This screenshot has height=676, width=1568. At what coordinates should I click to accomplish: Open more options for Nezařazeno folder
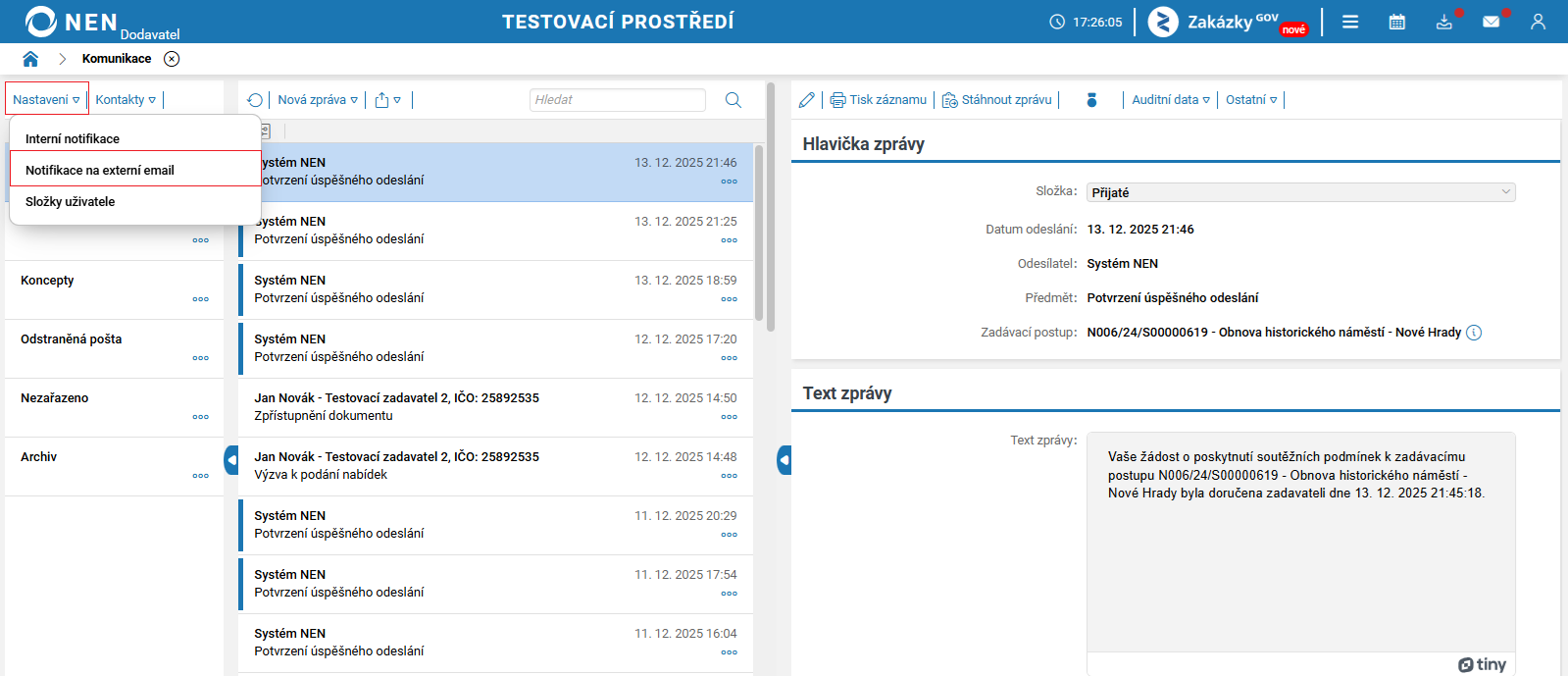(x=201, y=417)
